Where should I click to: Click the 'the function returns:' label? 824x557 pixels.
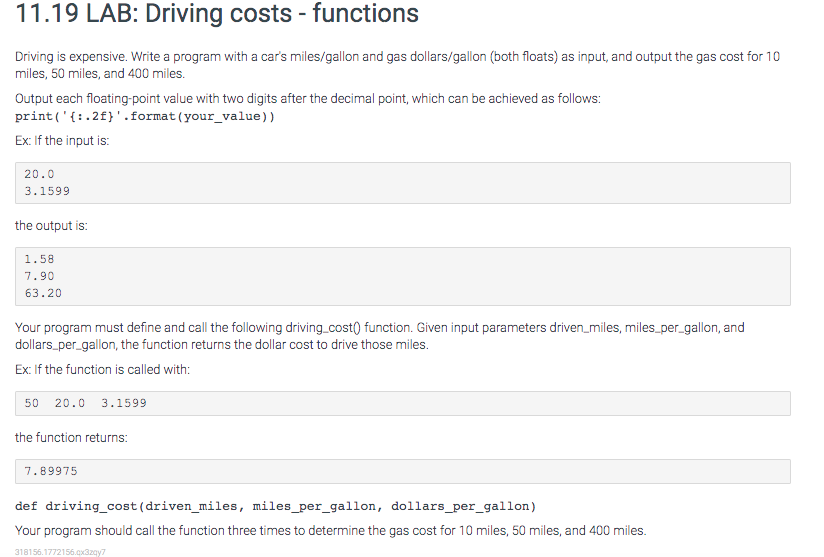tap(71, 438)
